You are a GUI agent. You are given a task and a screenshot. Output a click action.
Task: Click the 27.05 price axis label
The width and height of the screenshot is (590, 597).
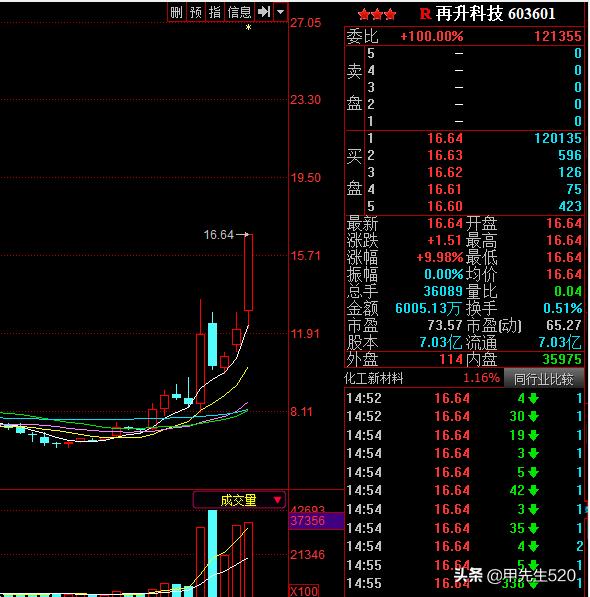click(306, 23)
